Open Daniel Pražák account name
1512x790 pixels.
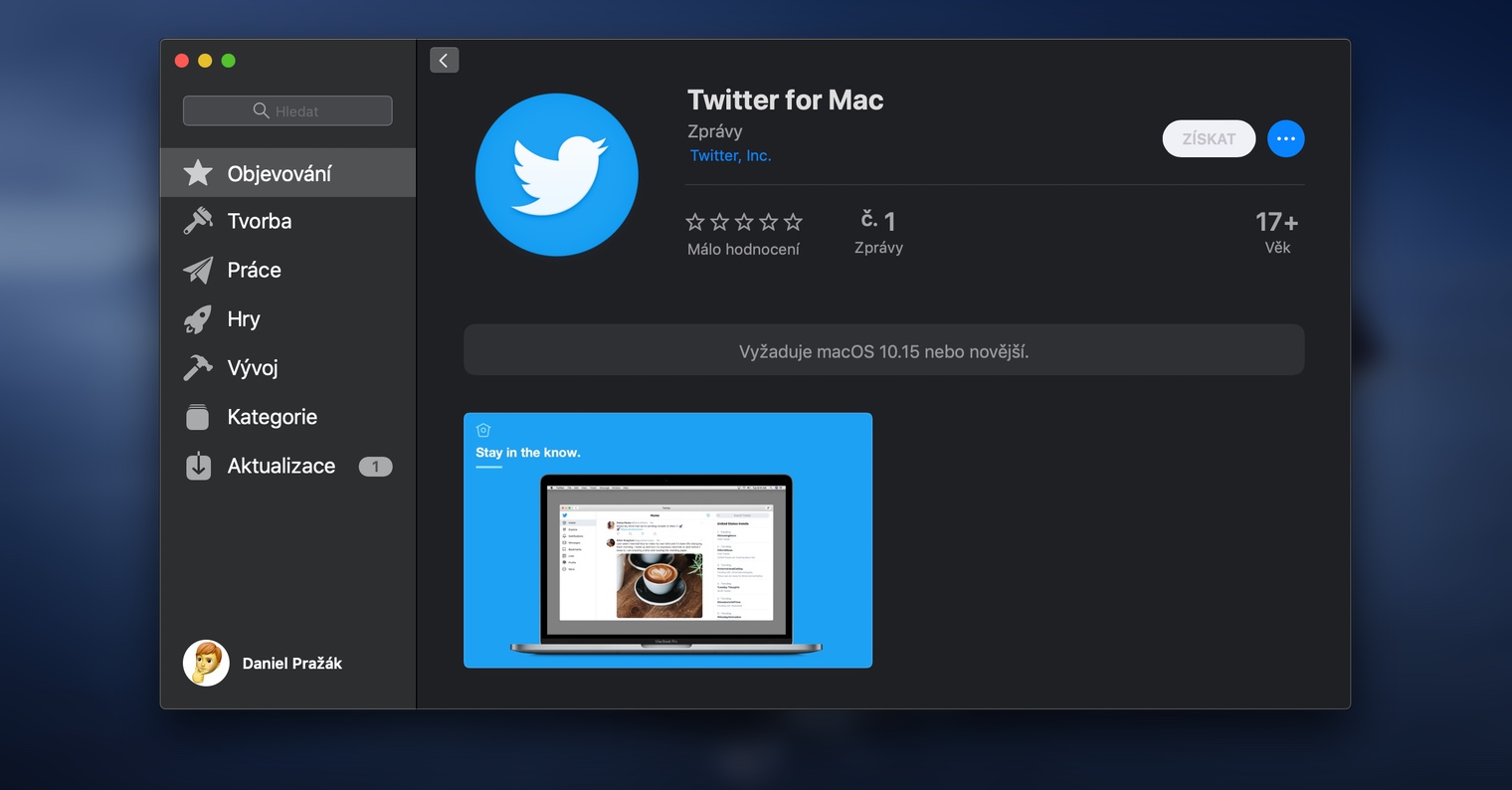point(292,664)
